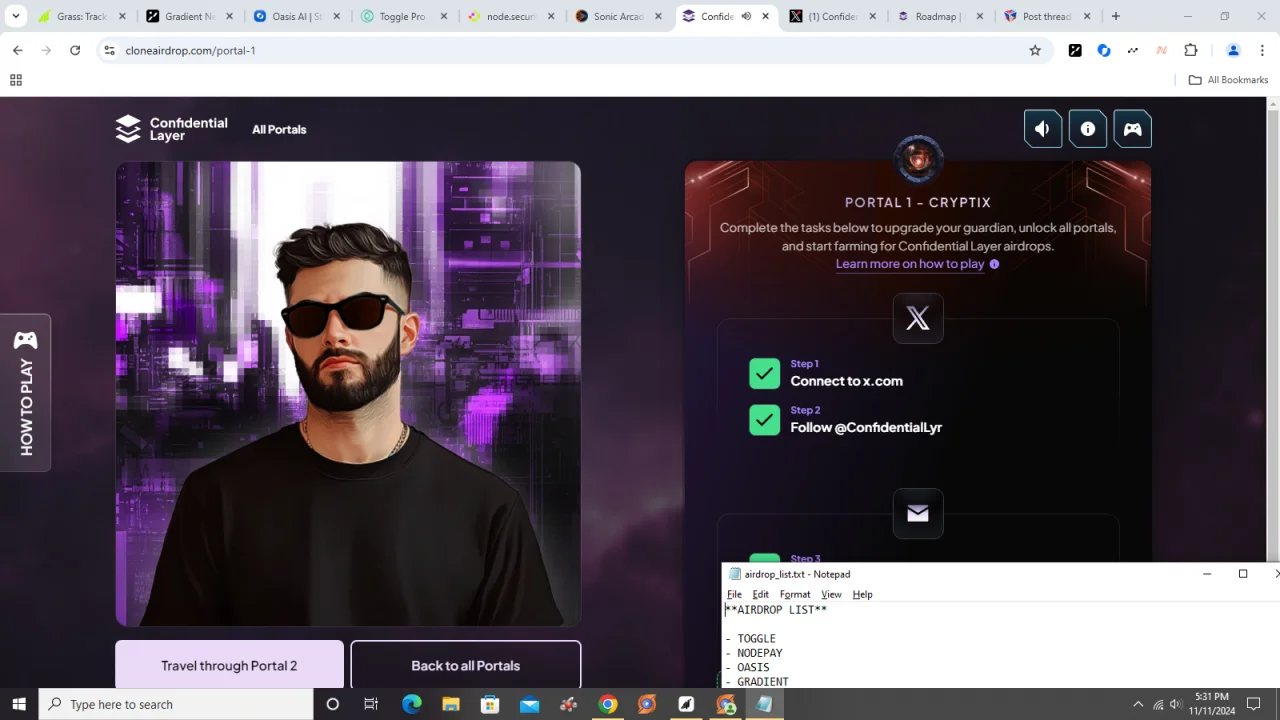
Task: Open Notepad Format menu
Action: [x=795, y=594]
